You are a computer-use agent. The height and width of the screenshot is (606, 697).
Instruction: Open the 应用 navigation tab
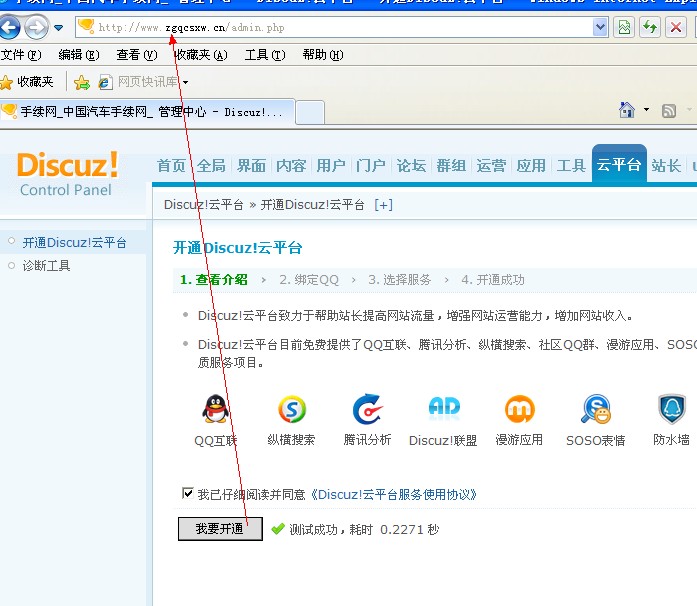tap(531, 166)
